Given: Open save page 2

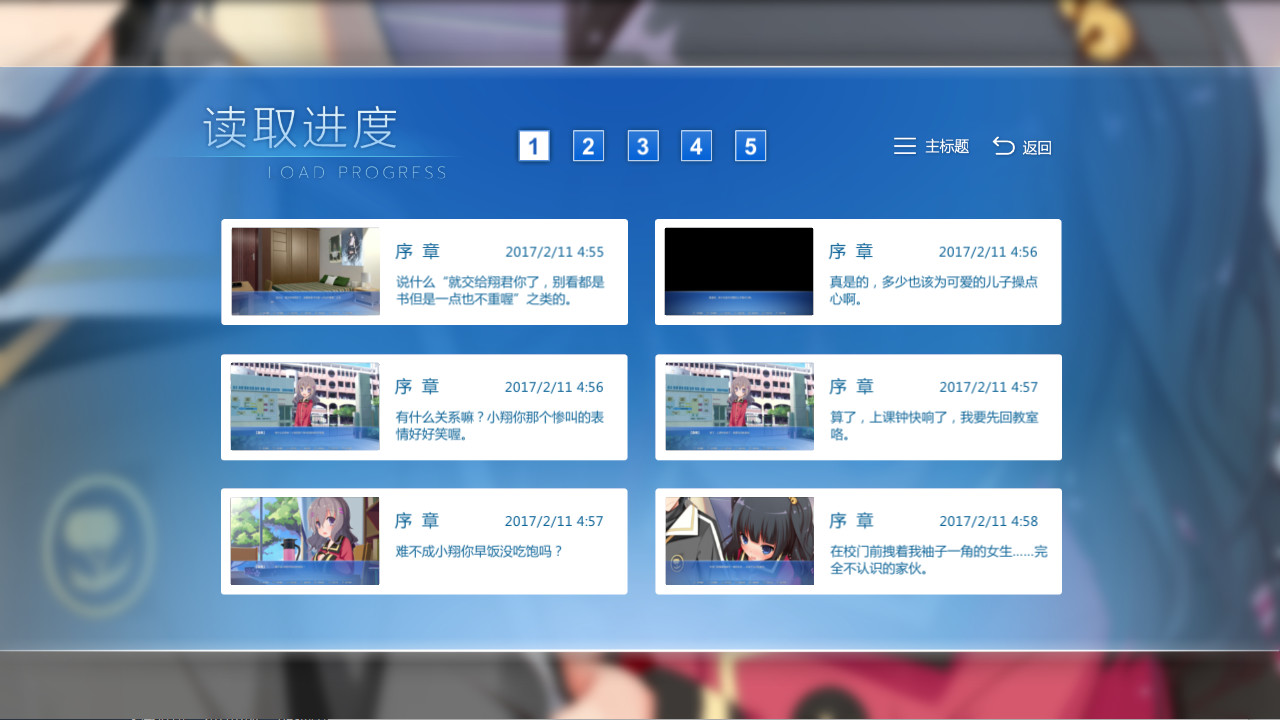Looking at the screenshot, I should 588,145.
